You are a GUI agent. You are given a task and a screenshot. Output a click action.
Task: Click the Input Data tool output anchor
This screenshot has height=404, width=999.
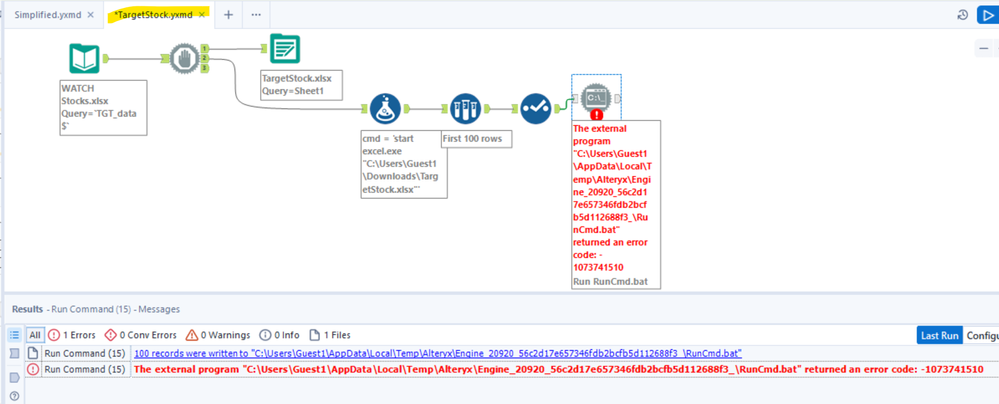[x=106, y=59]
